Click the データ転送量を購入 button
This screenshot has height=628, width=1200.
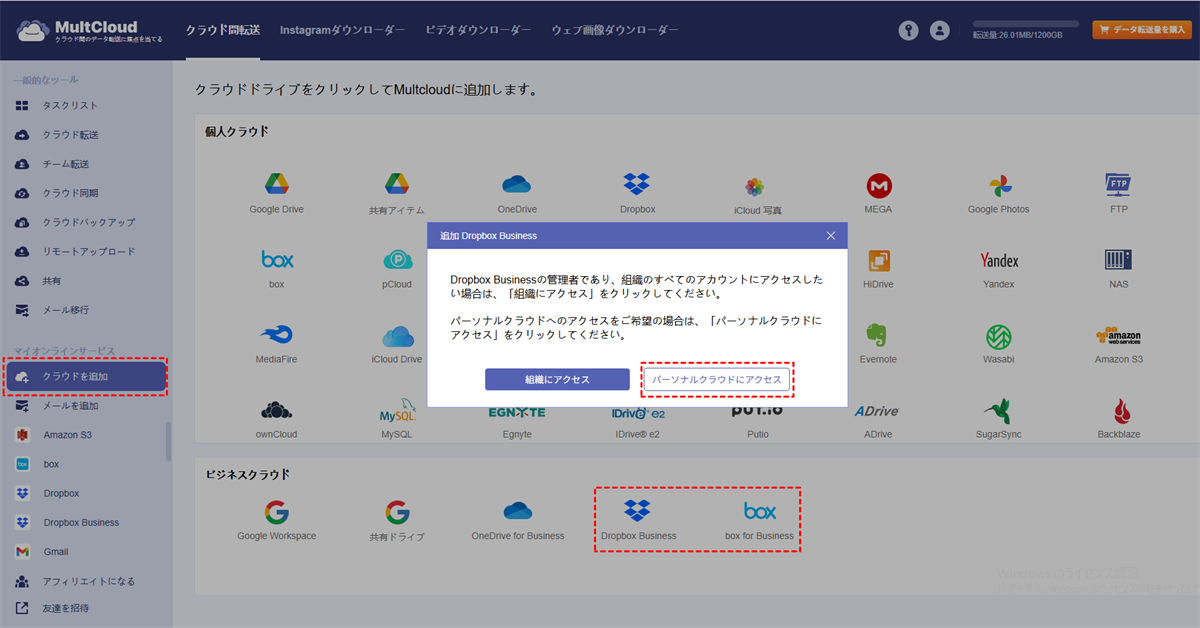pos(1142,30)
